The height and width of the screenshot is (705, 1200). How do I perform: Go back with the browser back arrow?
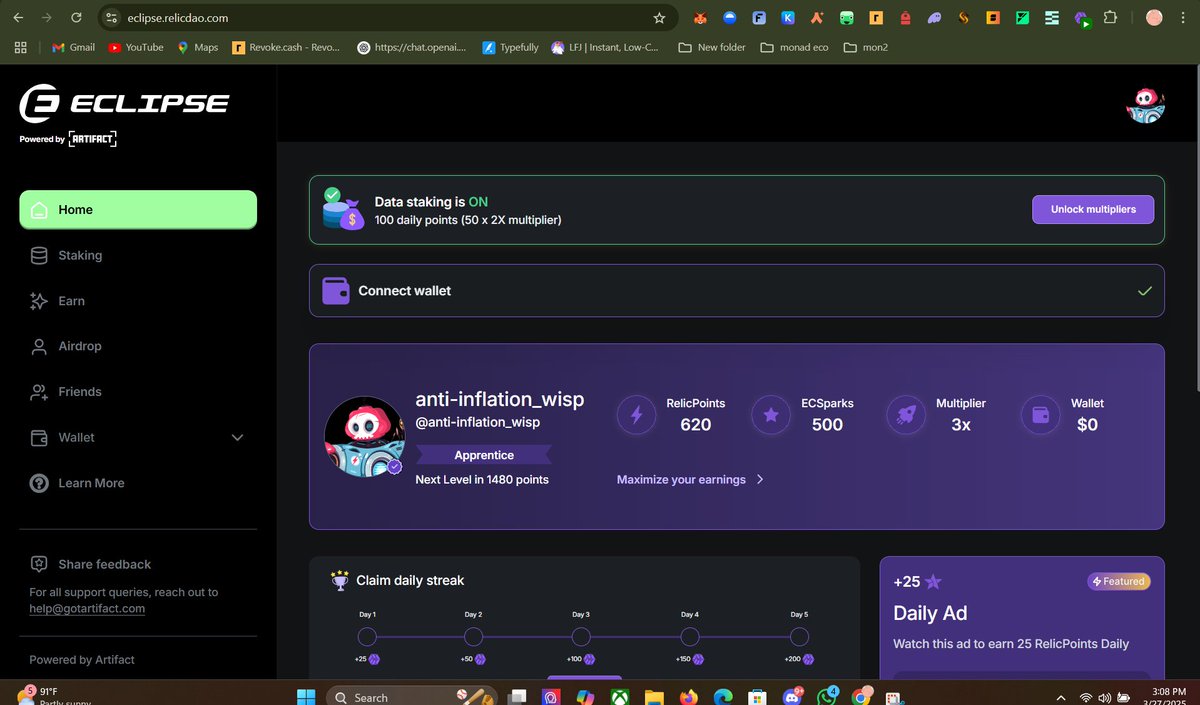[18, 18]
